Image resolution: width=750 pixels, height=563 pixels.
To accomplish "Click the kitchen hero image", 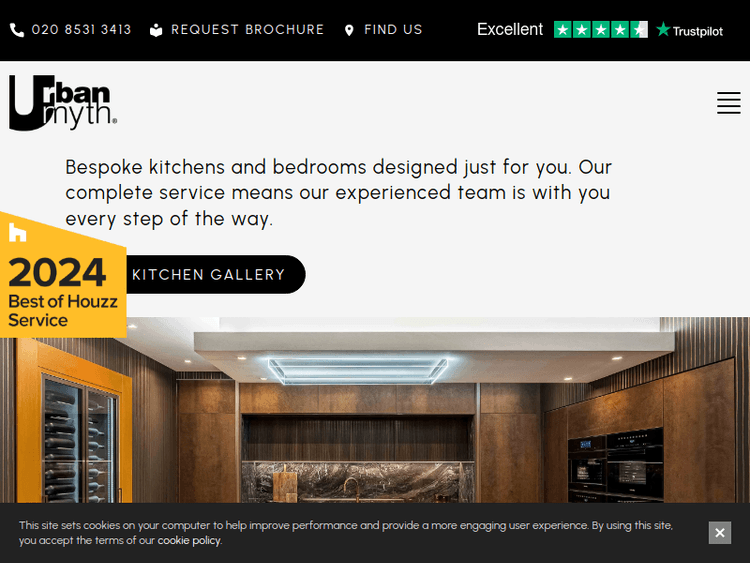I will 375,410.
